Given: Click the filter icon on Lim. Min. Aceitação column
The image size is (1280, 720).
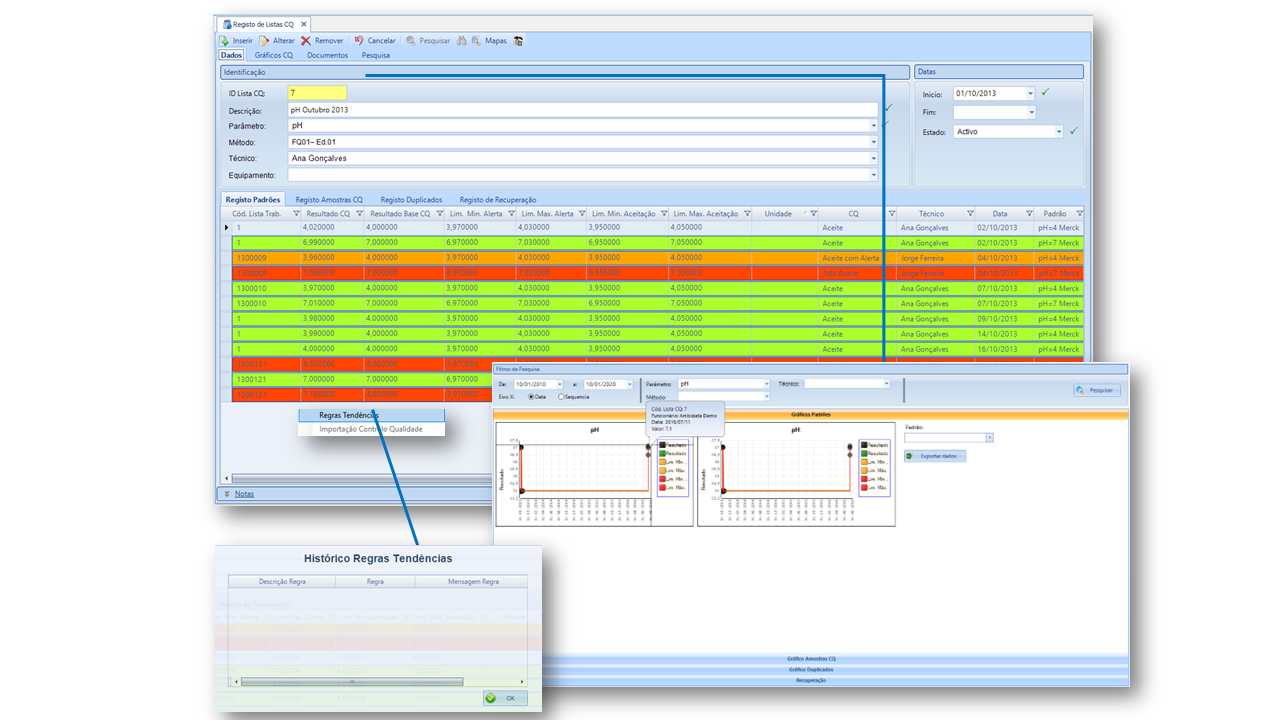Looking at the screenshot, I should point(664,214).
